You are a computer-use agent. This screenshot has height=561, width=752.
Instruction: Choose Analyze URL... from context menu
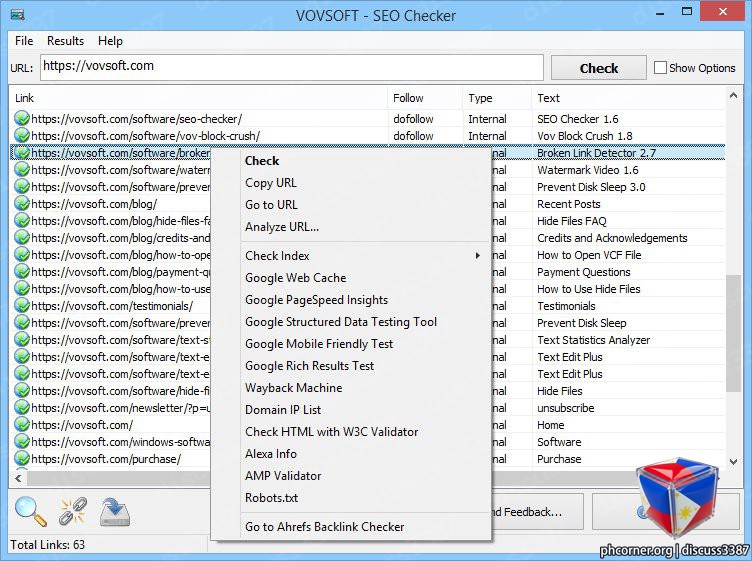click(282, 227)
